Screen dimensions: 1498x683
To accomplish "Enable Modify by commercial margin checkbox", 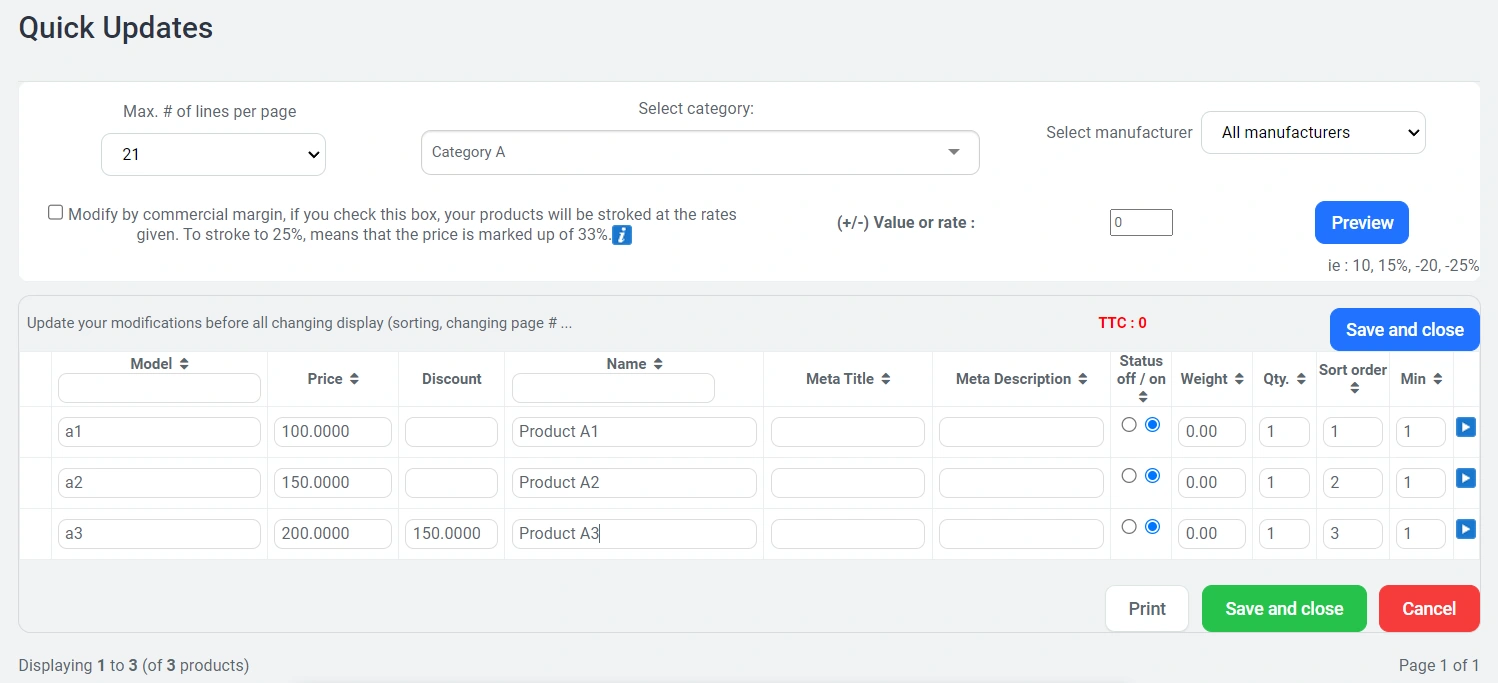I will pyautogui.click(x=56, y=212).
